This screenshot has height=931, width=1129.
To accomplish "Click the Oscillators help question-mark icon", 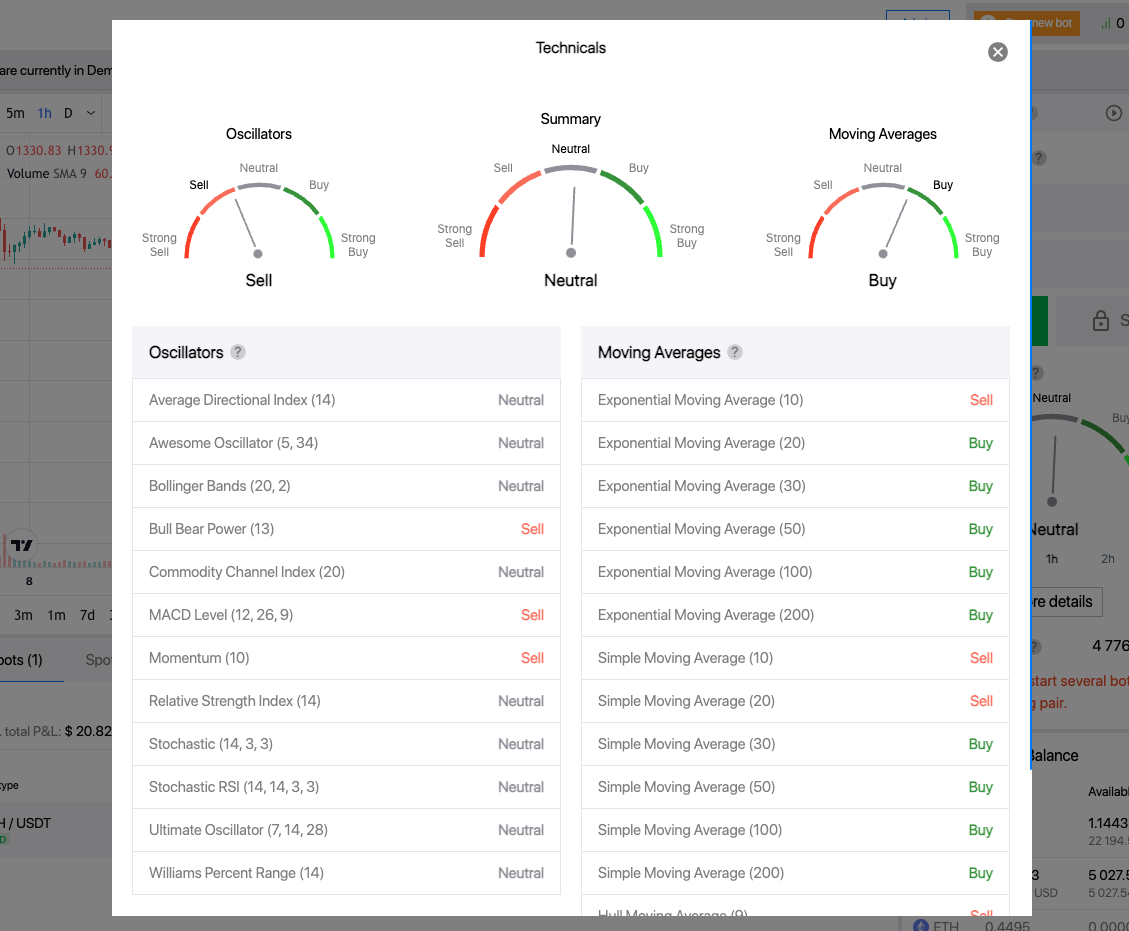I will tap(238, 352).
